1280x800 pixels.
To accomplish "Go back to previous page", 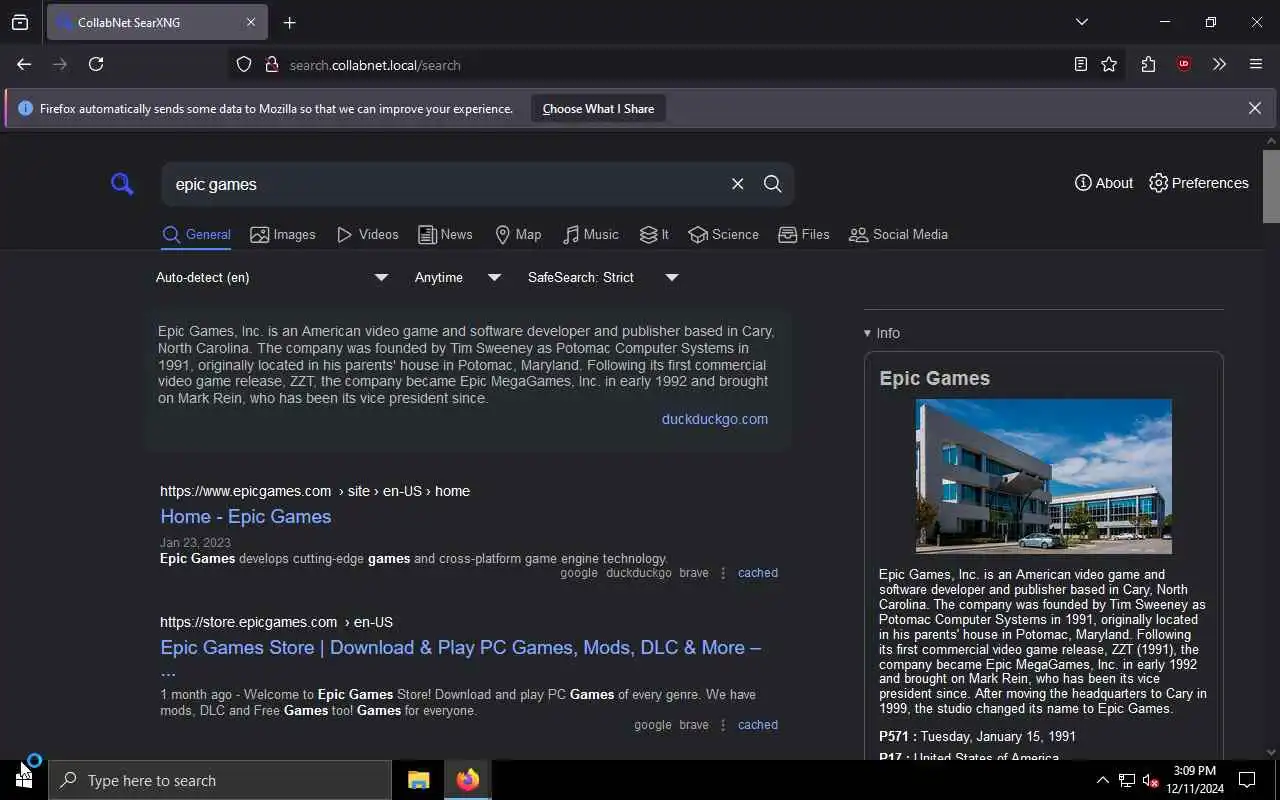I will 24,64.
